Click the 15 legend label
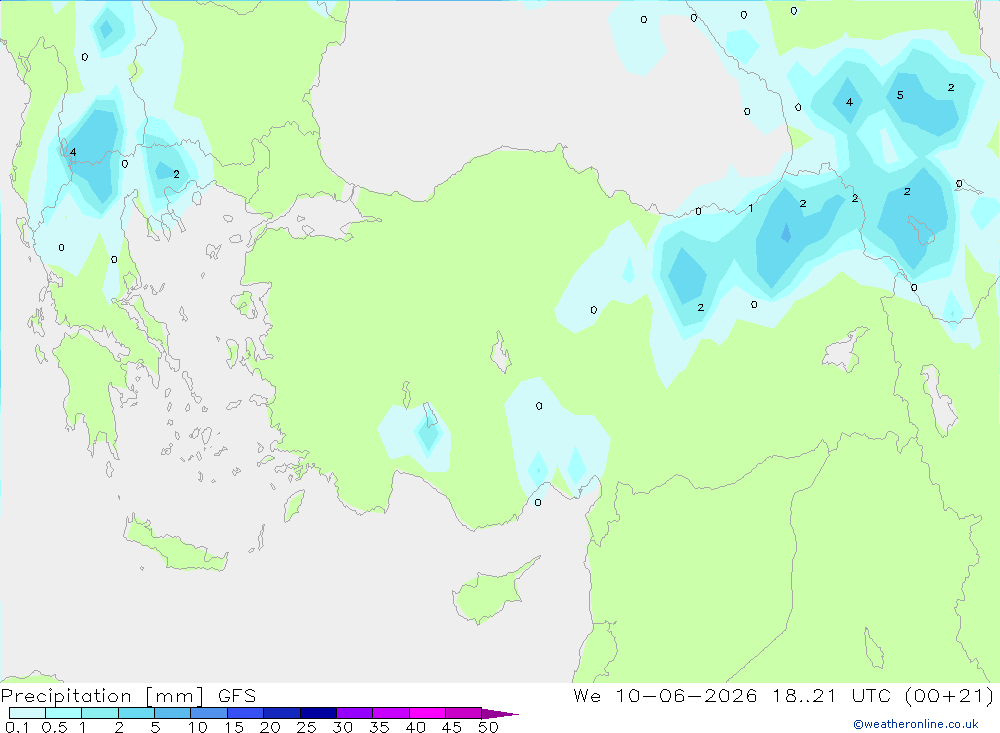This screenshot has height=733, width=1000. pyautogui.click(x=234, y=727)
